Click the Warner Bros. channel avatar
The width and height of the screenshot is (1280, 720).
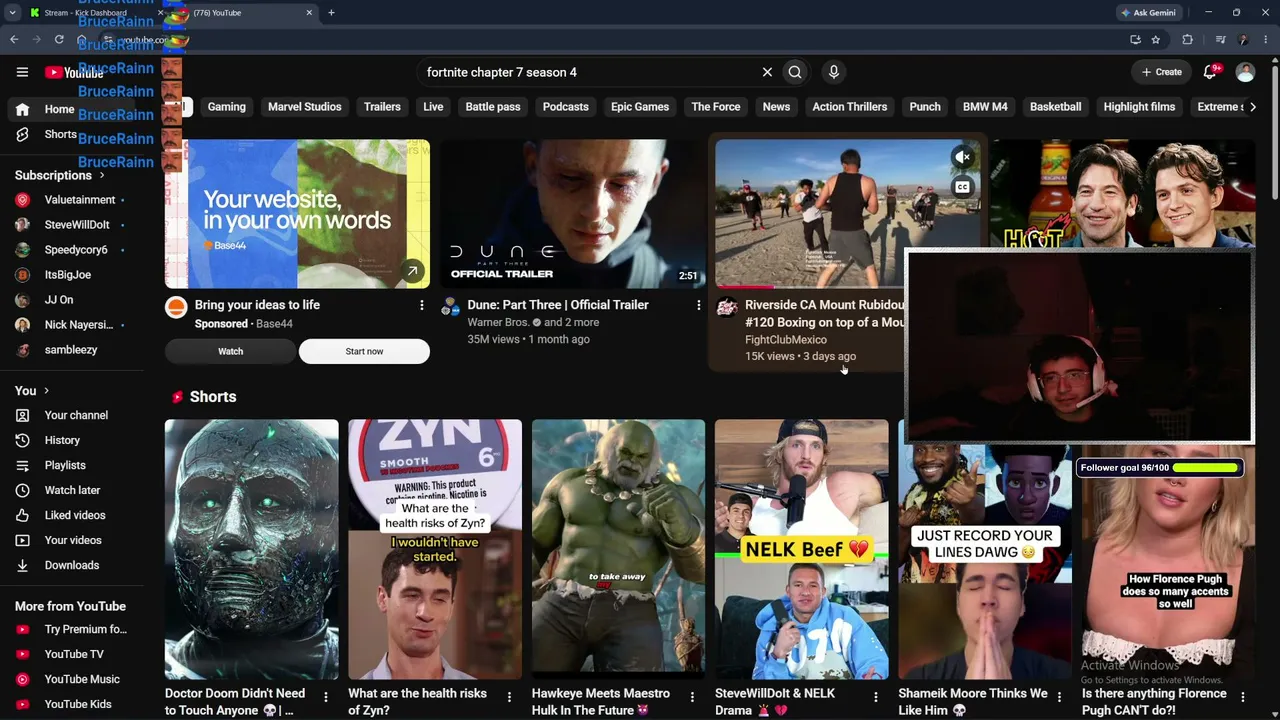pyautogui.click(x=450, y=306)
